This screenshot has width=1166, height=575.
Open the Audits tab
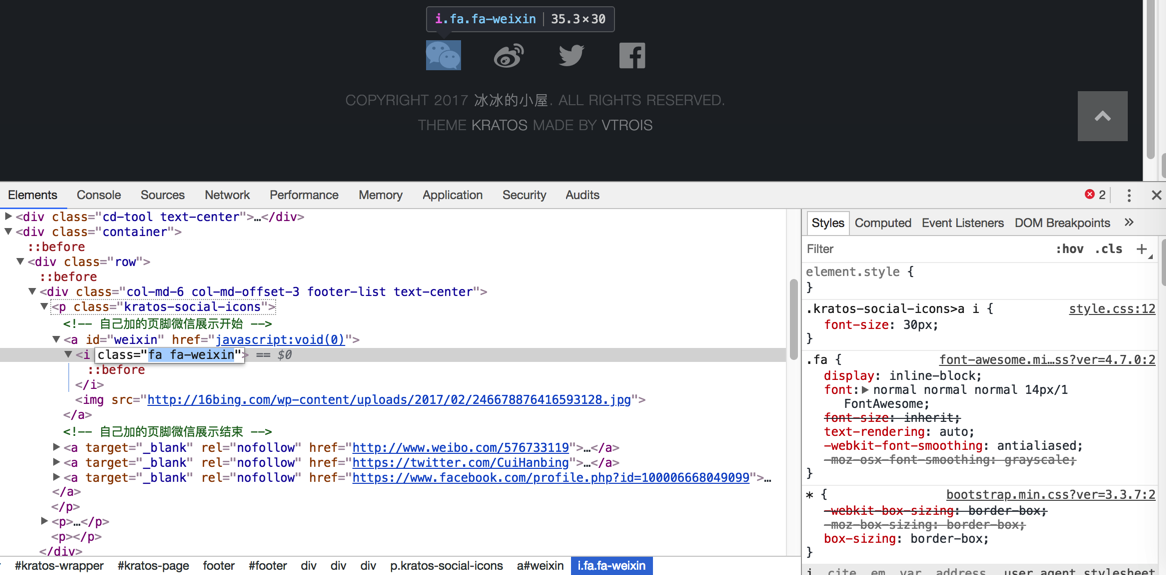[x=582, y=195]
